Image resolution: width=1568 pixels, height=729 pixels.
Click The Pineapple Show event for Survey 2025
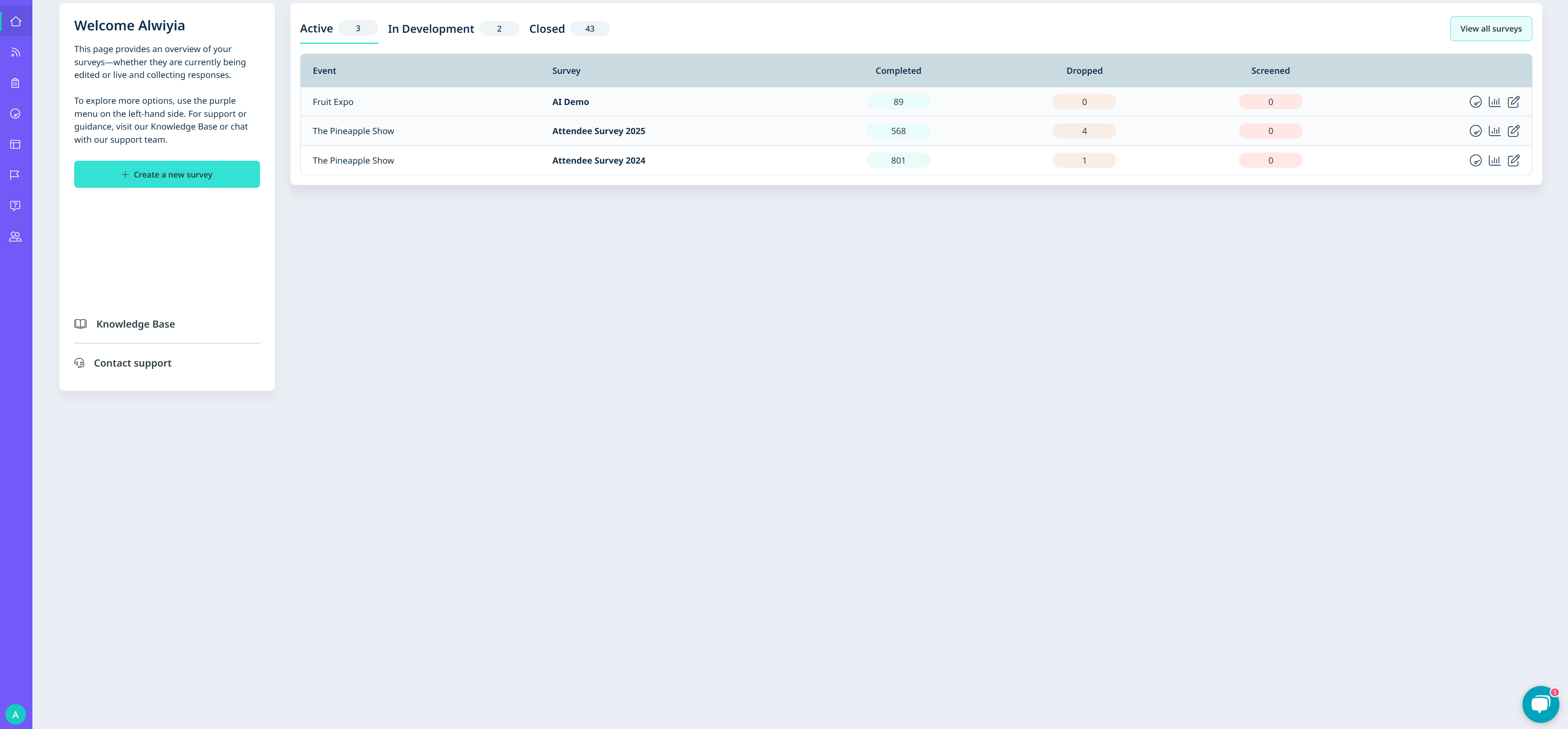point(353,131)
